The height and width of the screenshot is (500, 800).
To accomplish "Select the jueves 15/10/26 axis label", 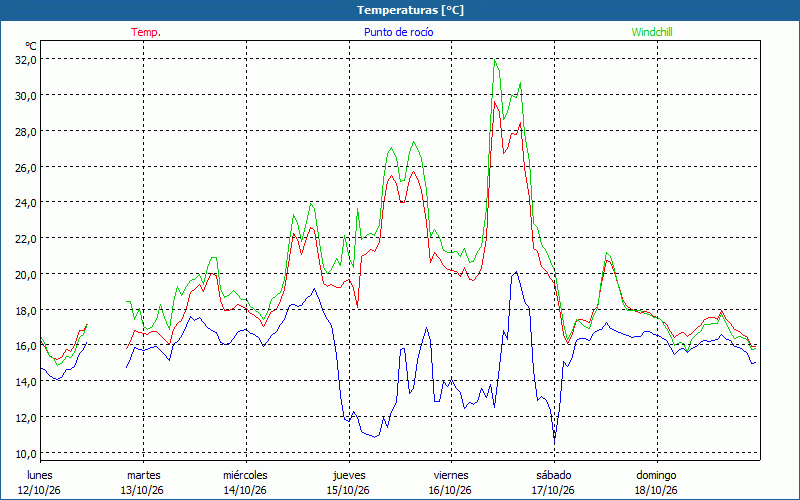I will [348, 483].
